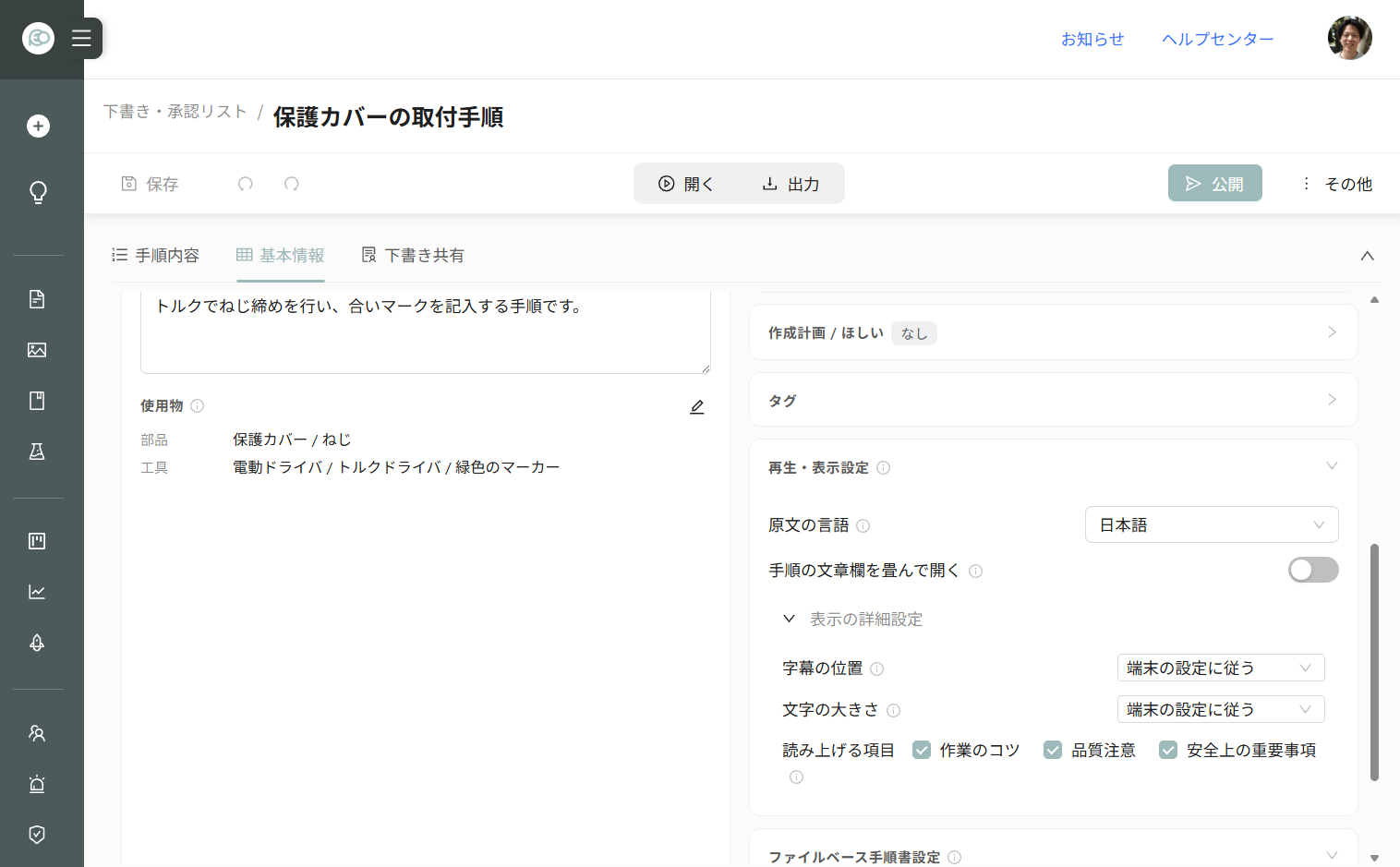The height and width of the screenshot is (867, 1400).
Task: Collapse the tab header with the up chevron
Action: 1368,256
